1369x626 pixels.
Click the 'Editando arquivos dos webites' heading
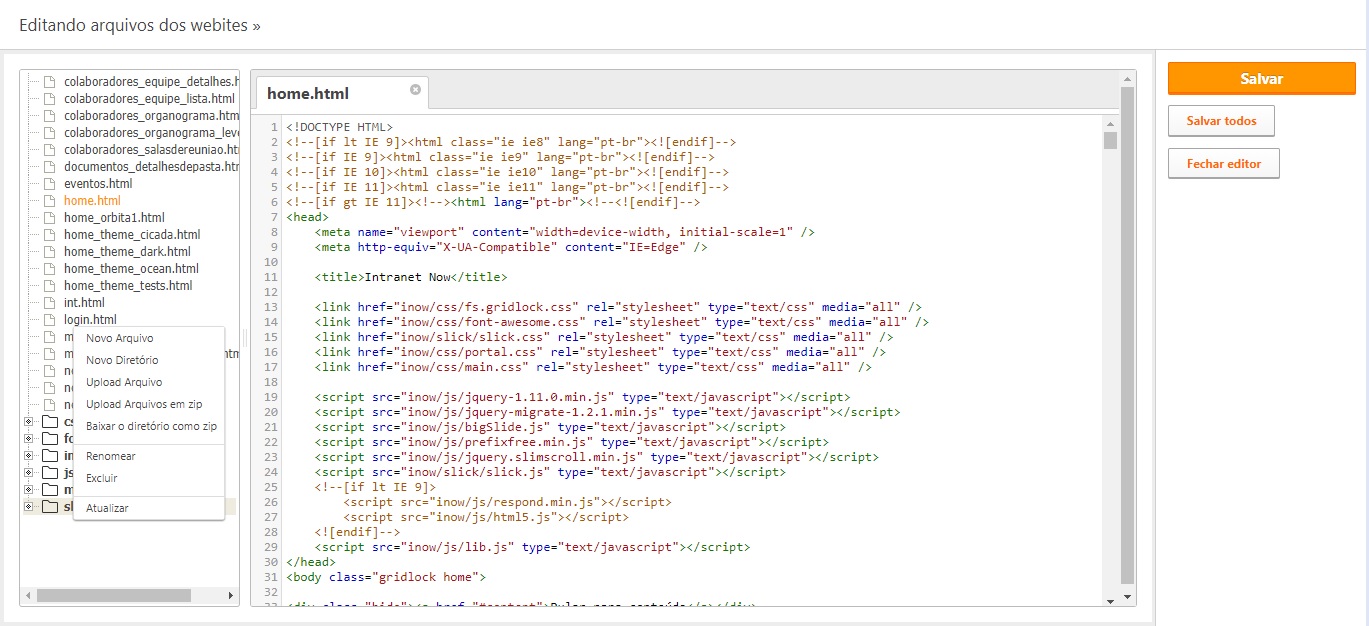click(x=140, y=24)
